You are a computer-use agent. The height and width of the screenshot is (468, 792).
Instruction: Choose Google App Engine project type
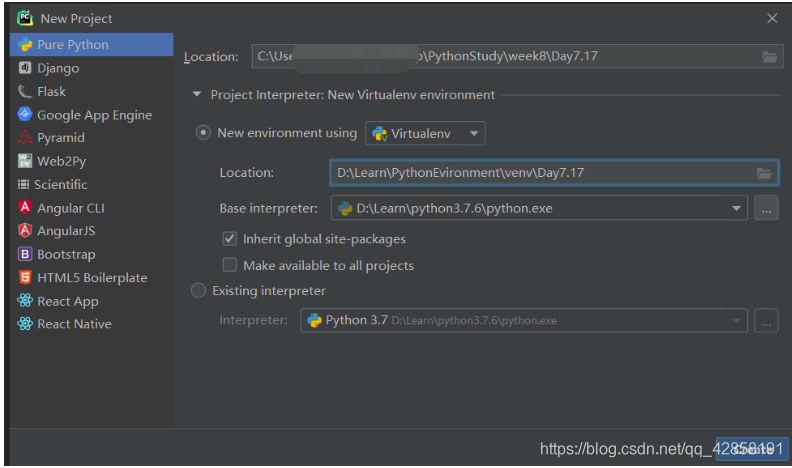coord(91,115)
